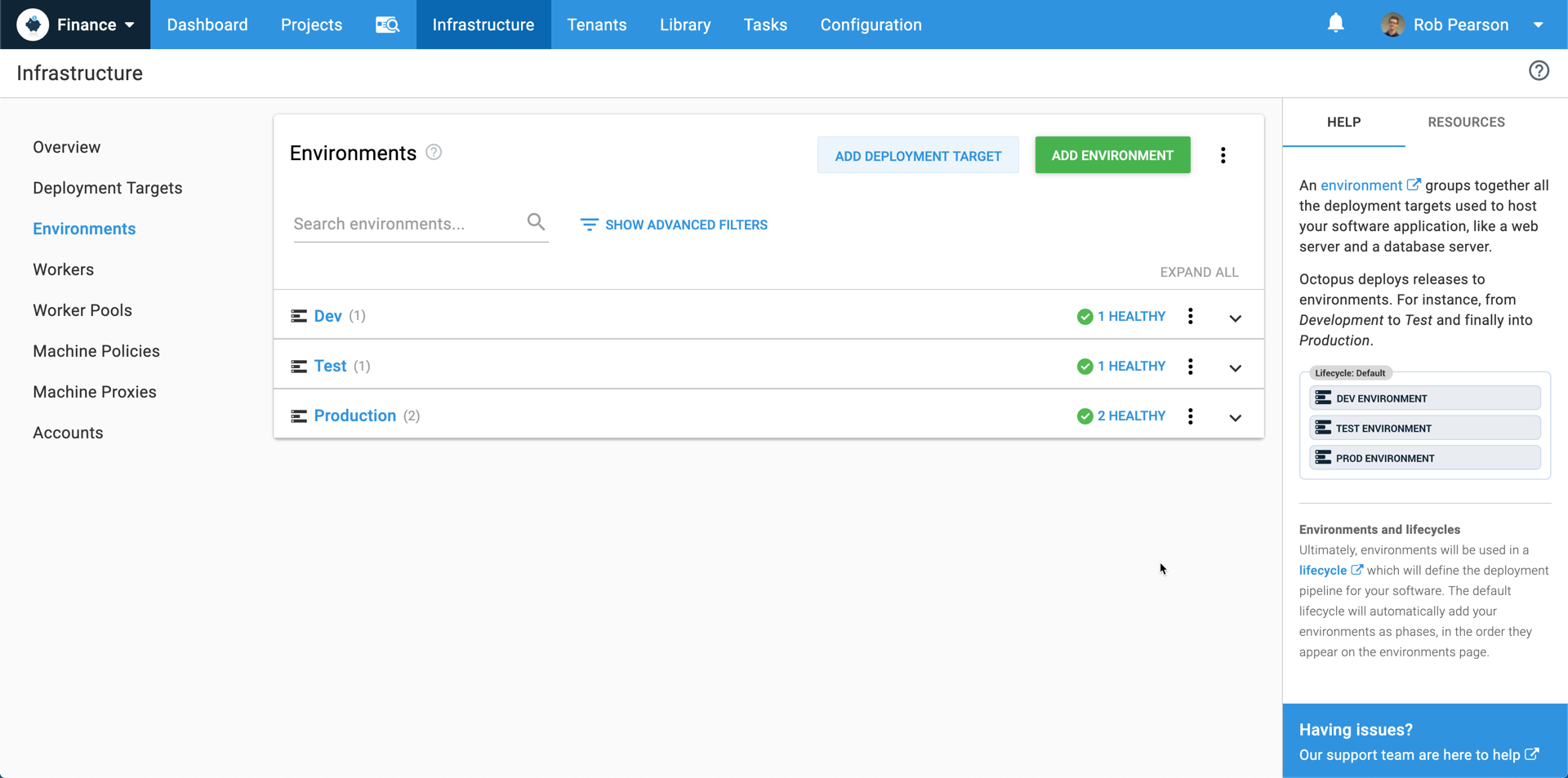
Task: Click the Add Environment button
Action: (1111, 155)
